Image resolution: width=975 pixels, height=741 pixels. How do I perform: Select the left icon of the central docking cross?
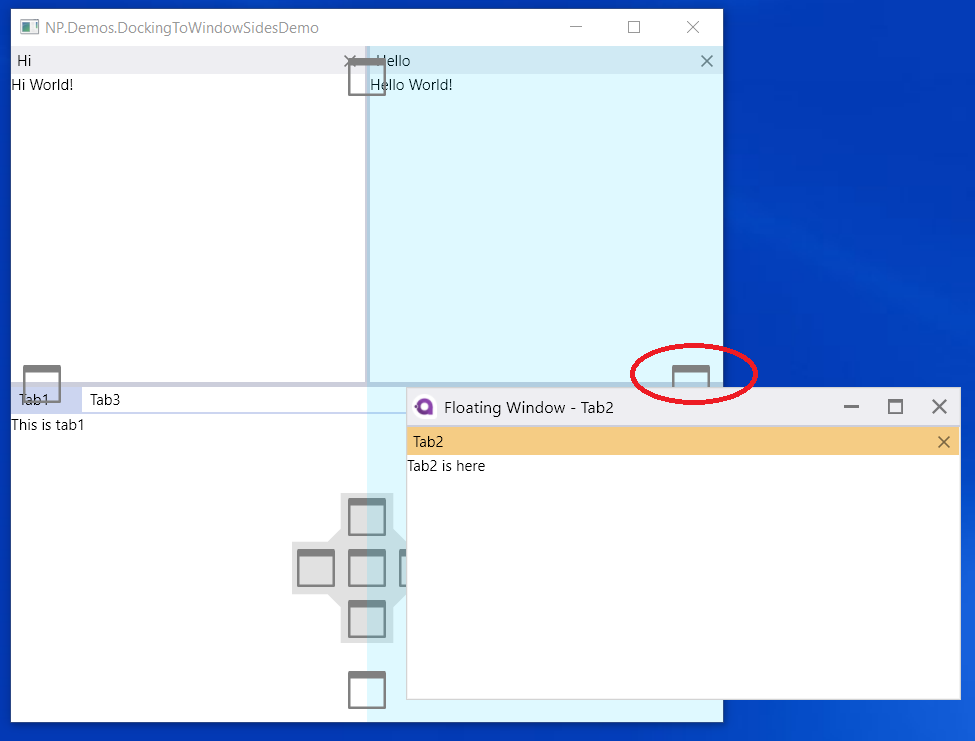315,568
